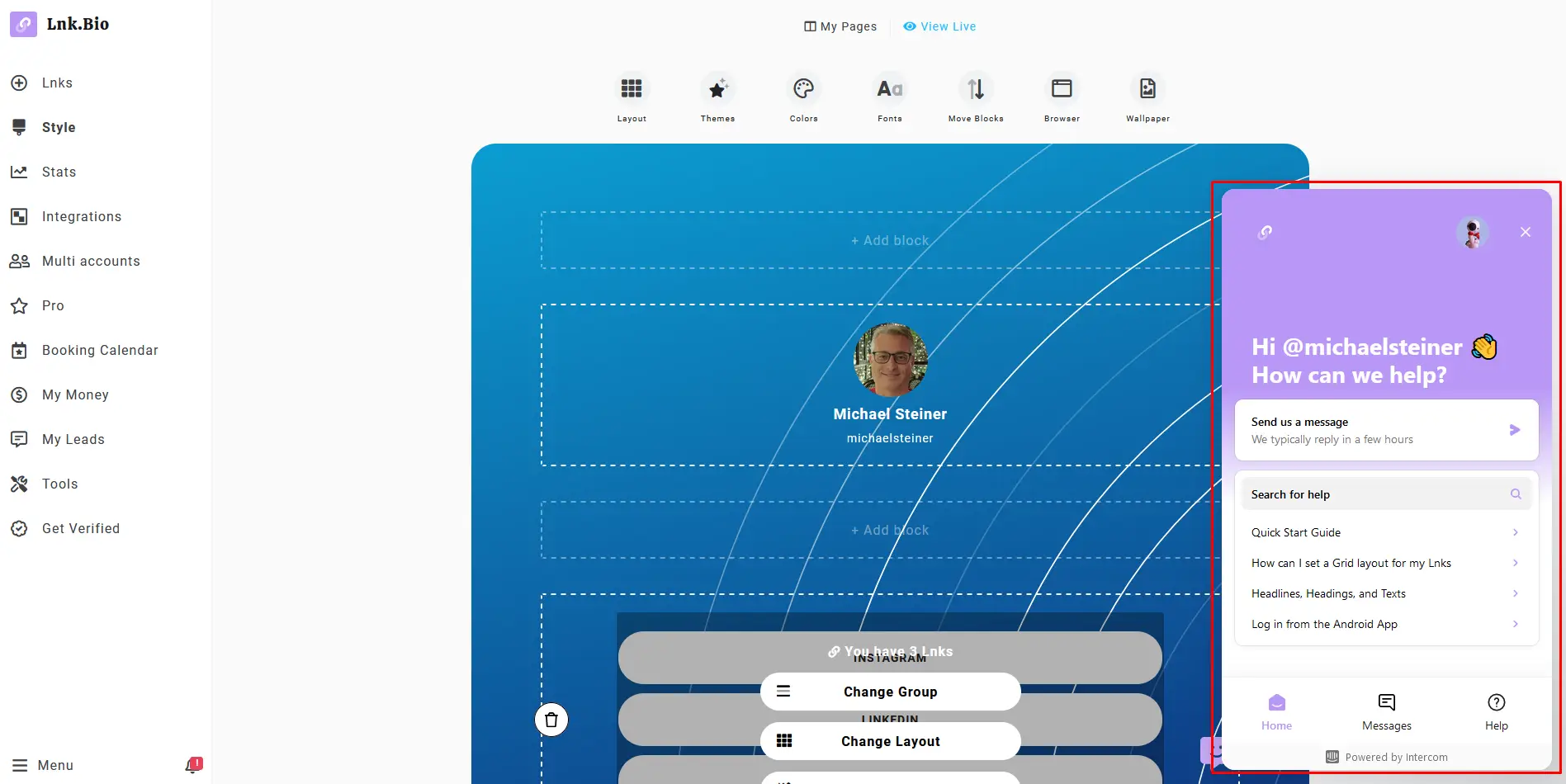This screenshot has height=784, width=1566.
Task: Click Send us a message card
Action: 1386,430
